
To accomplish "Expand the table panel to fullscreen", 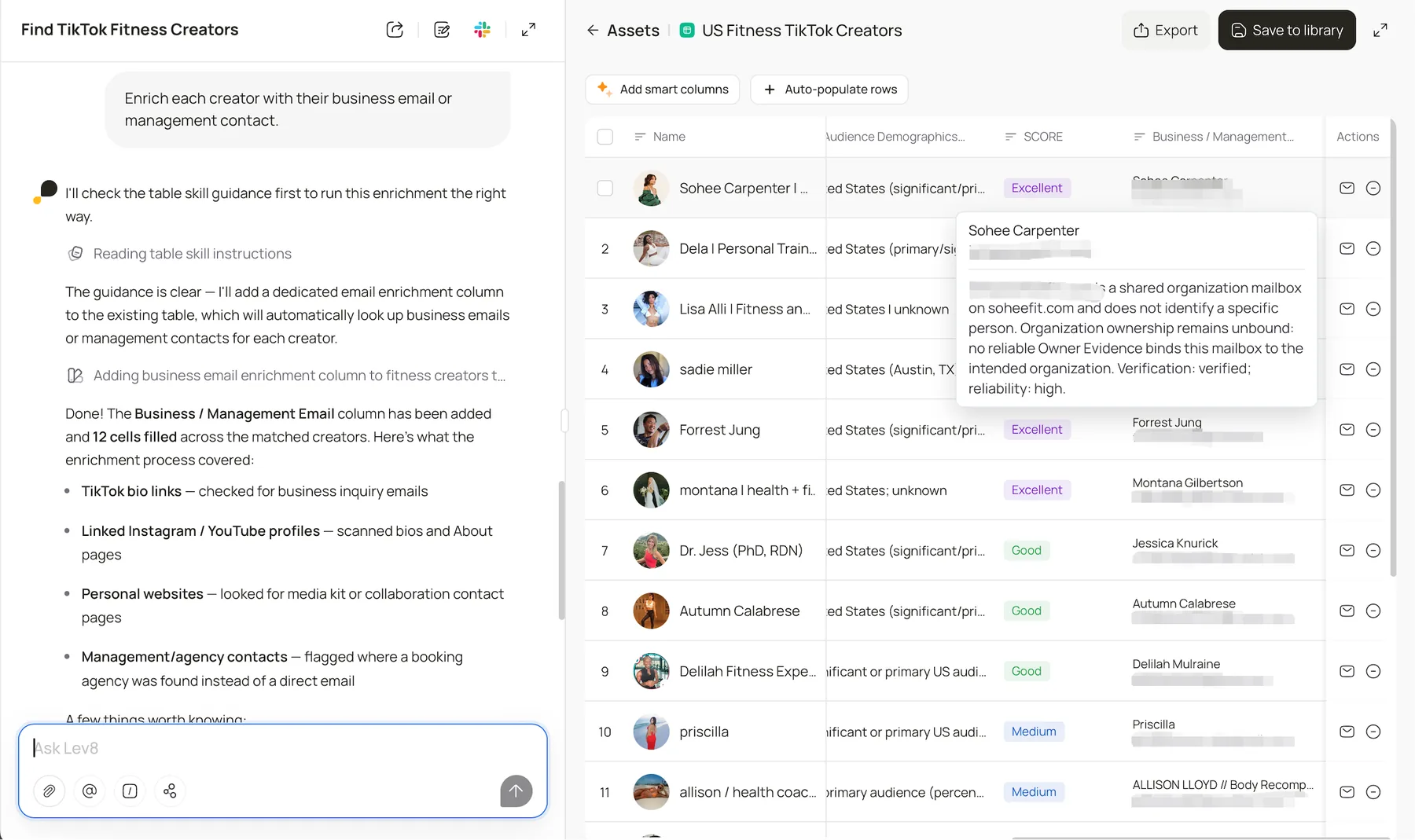I will click(1380, 30).
